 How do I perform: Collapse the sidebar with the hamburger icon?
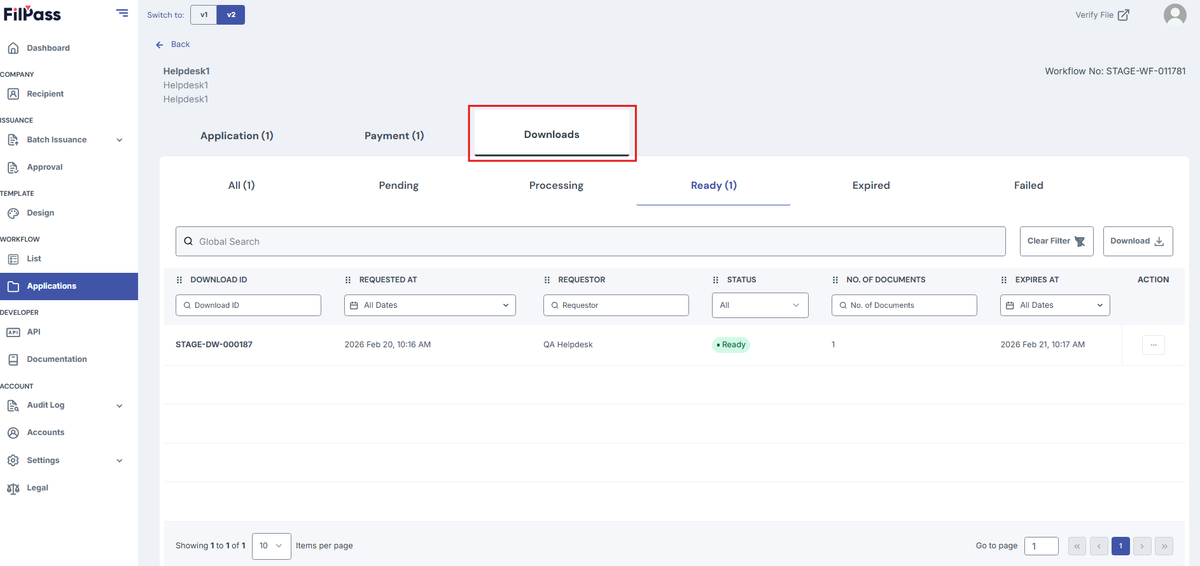[122, 13]
